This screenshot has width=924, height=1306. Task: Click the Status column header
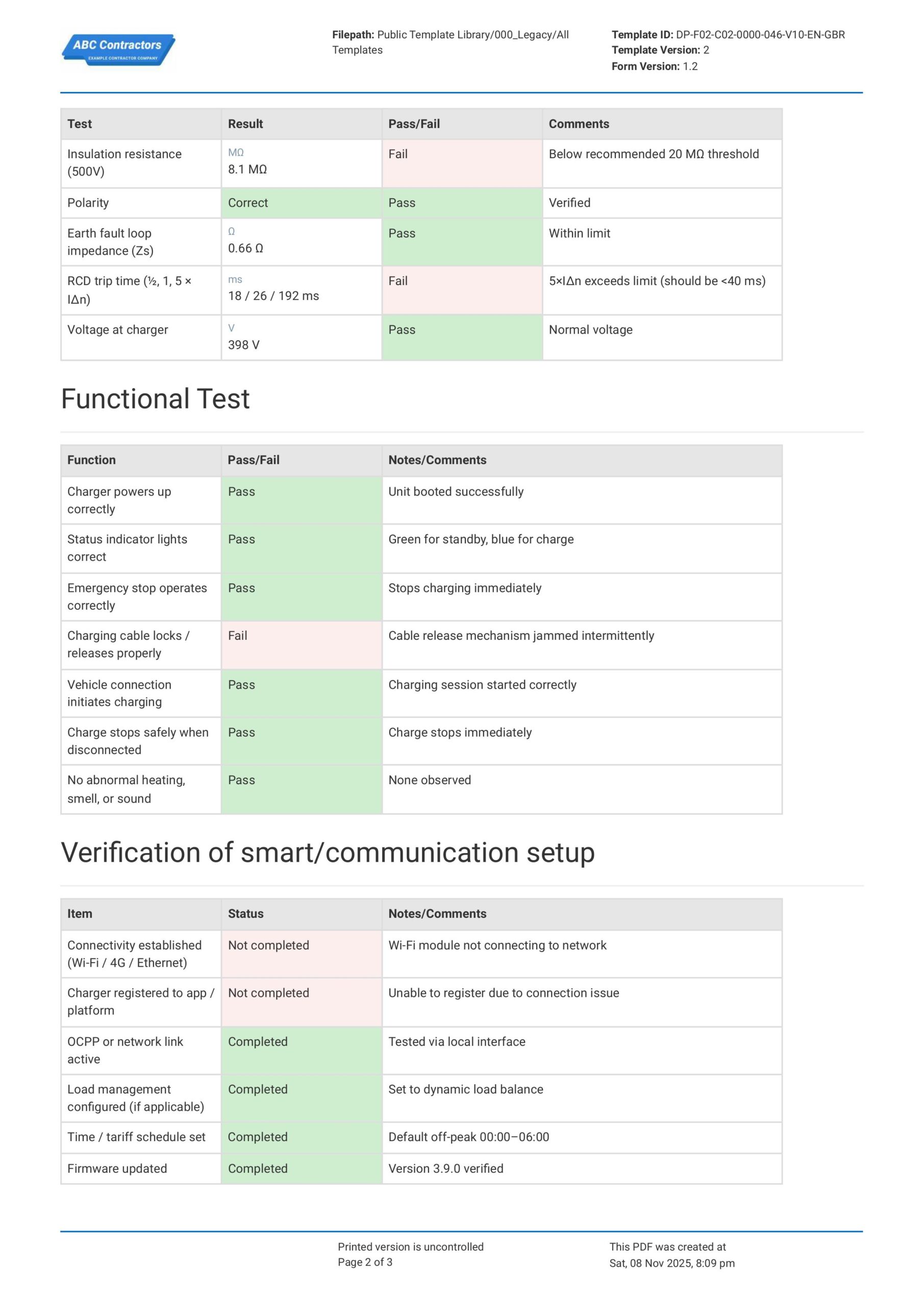coord(246,914)
